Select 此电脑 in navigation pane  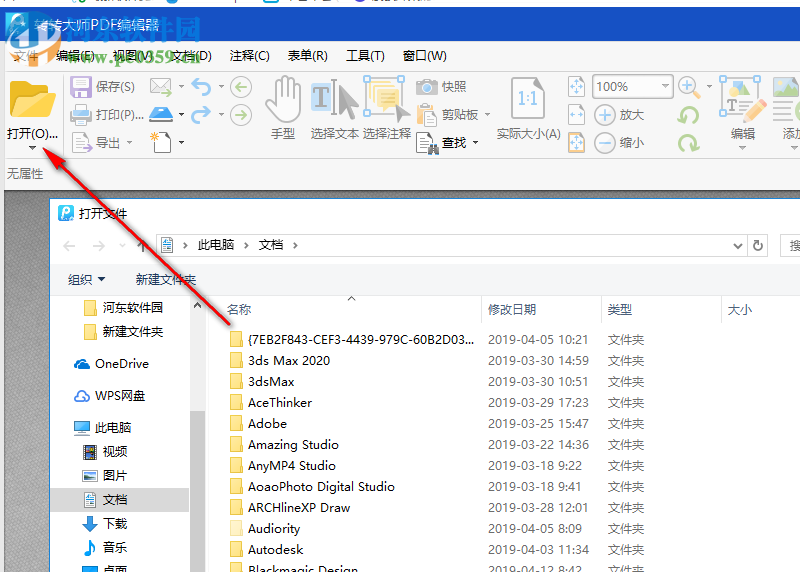click(x=103, y=428)
